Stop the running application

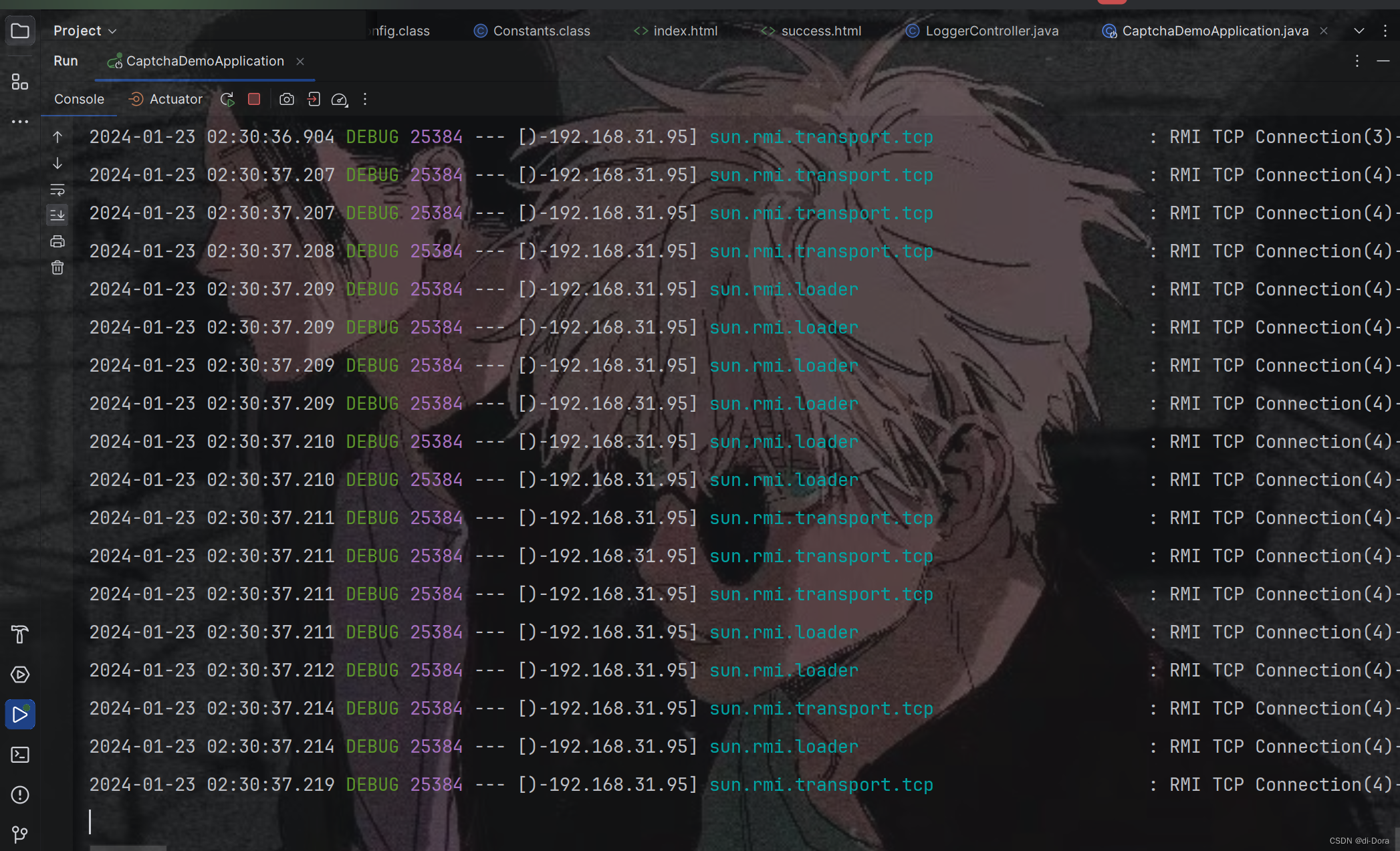click(254, 100)
